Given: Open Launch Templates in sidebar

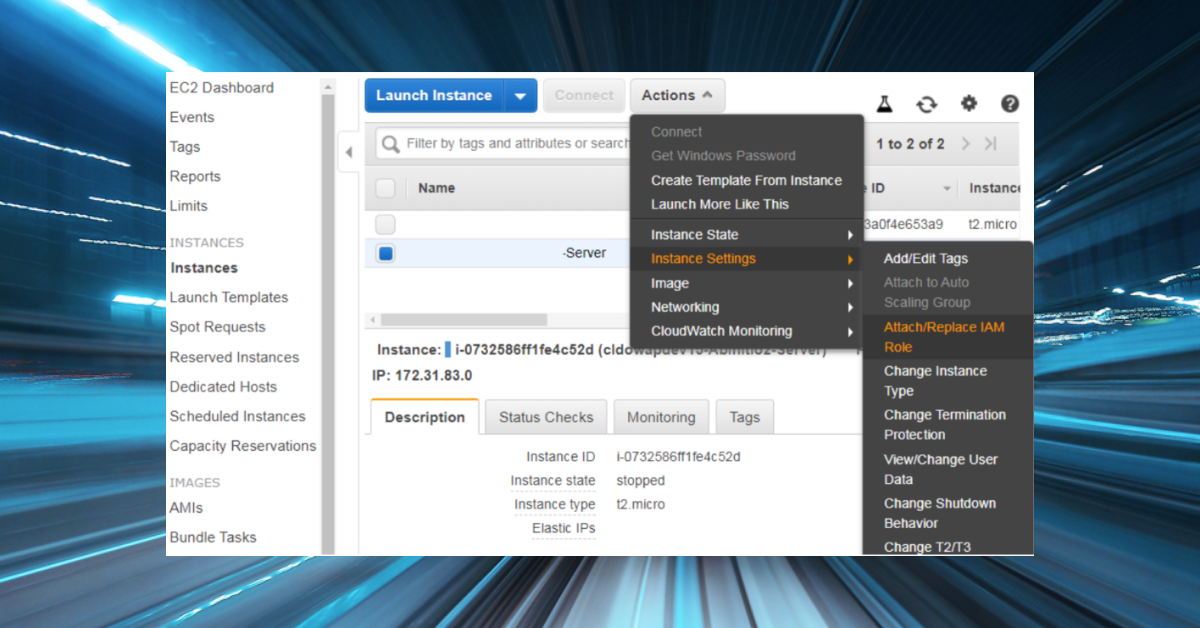Looking at the screenshot, I should [x=229, y=297].
